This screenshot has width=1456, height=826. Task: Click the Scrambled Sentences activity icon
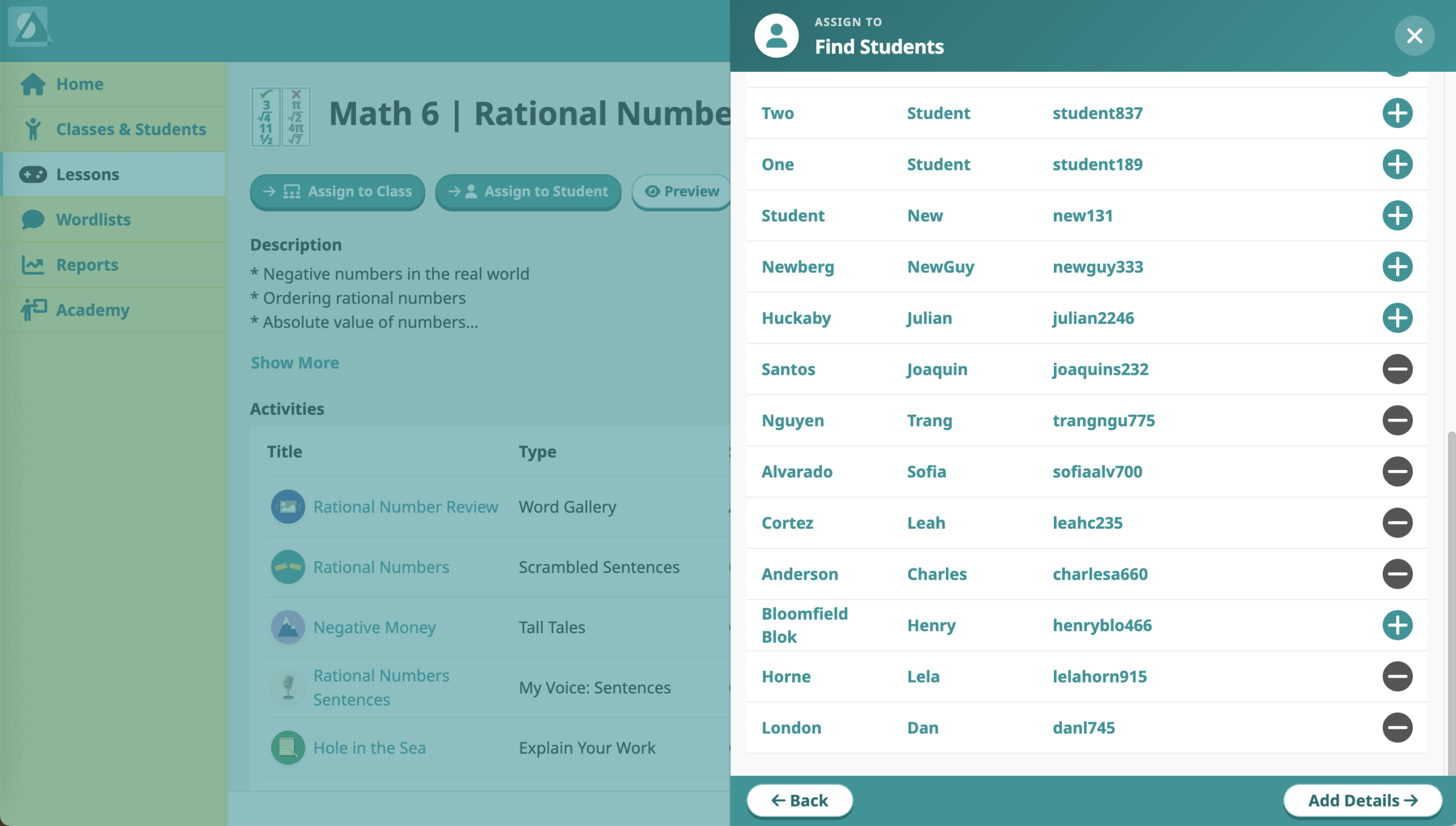point(288,567)
